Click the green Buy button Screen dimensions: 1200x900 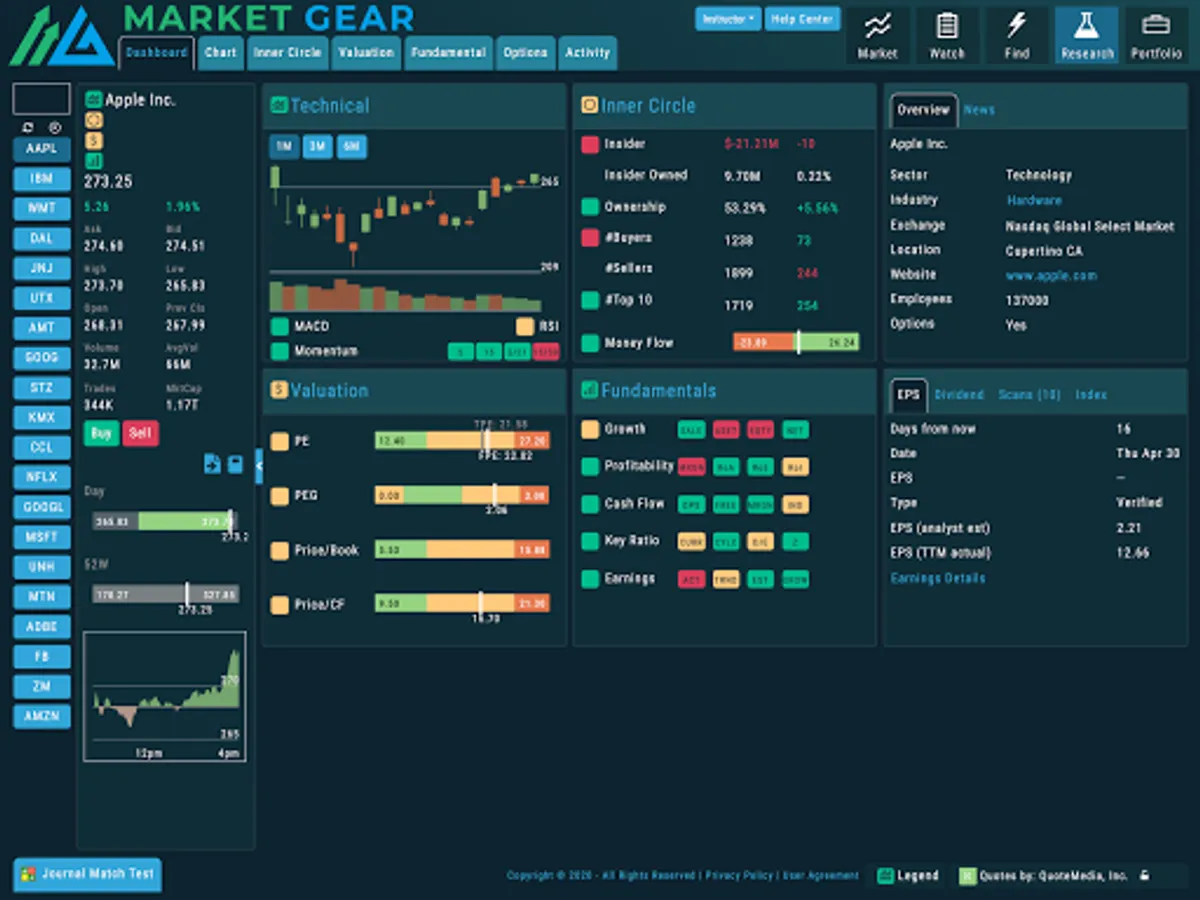(101, 433)
